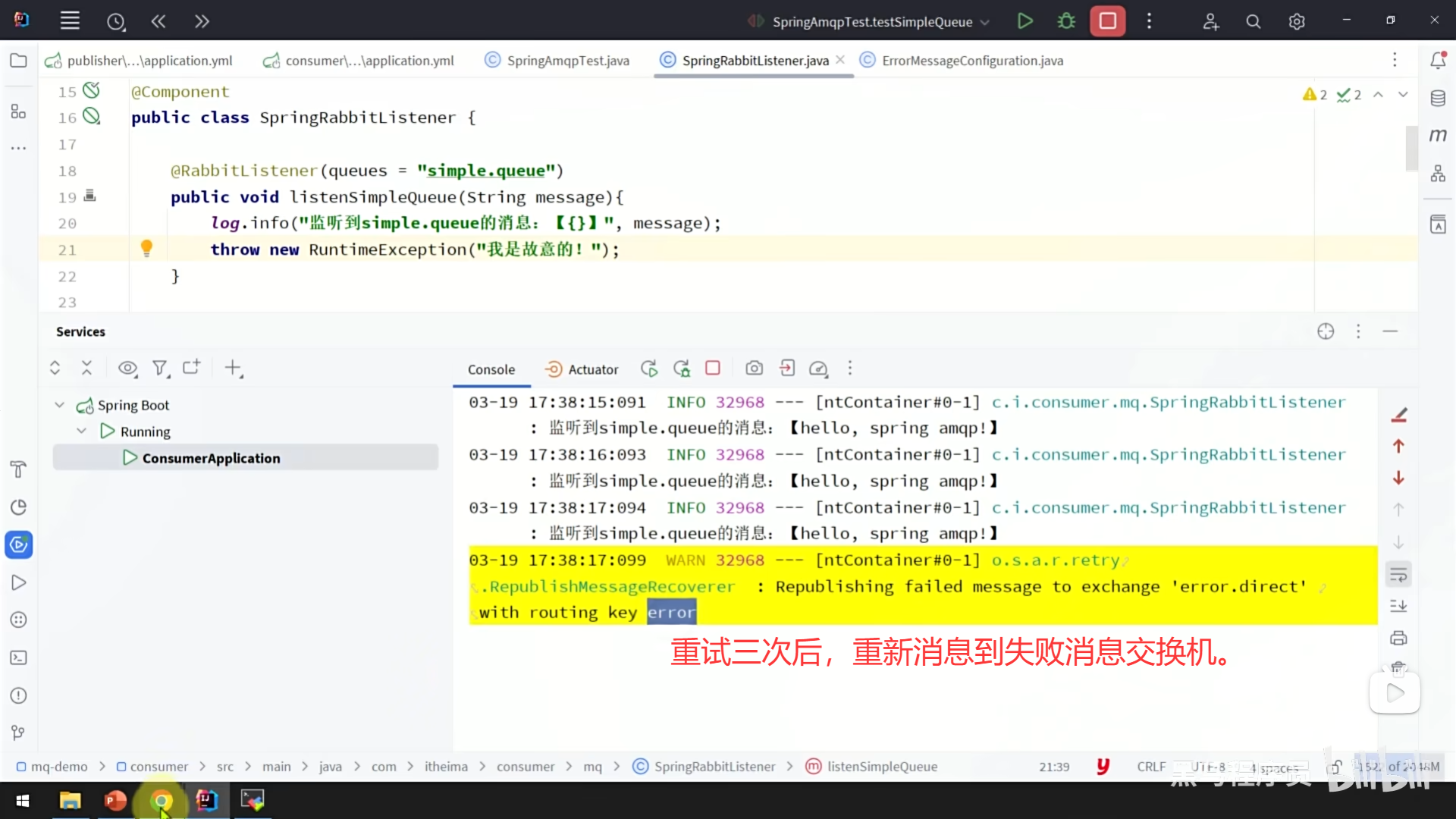The image size is (1456, 819).
Task: Toggle the eye view options in Services
Action: click(x=127, y=369)
